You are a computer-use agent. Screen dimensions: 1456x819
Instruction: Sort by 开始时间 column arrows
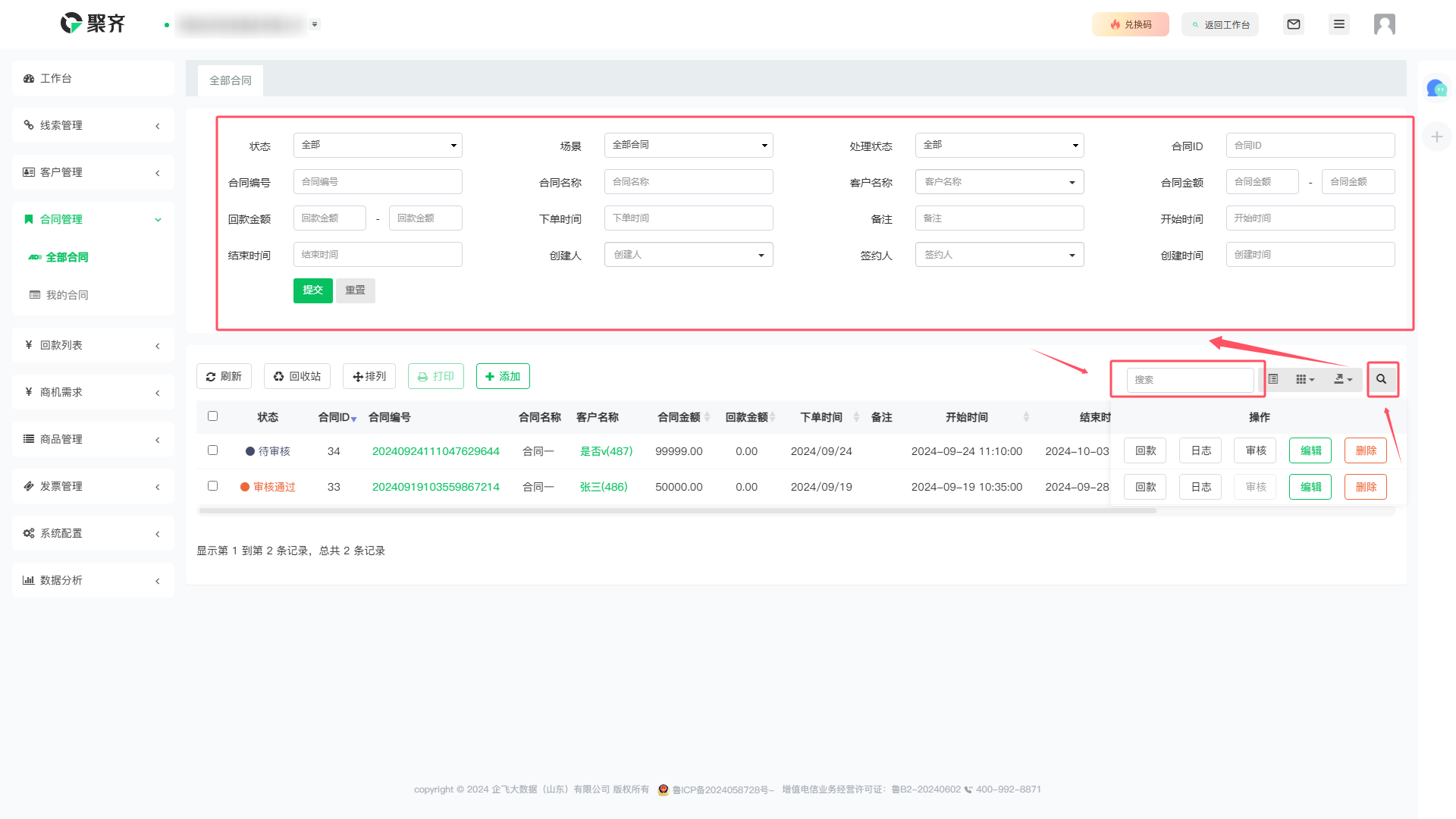pos(1026,417)
